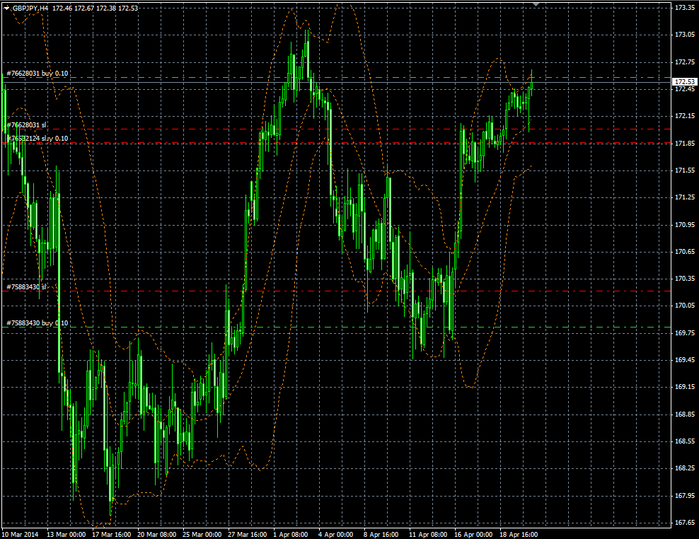Click the 4 Apr 00:00 time label
699x539 pixels.
click(x=336, y=534)
